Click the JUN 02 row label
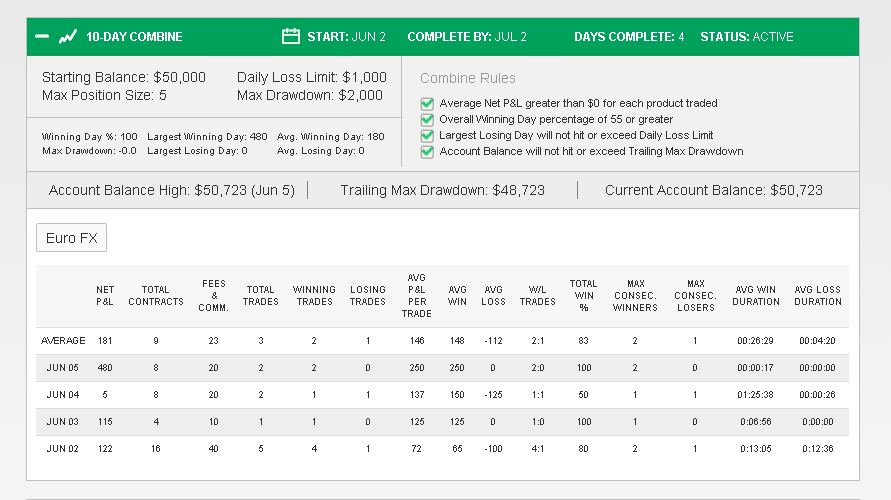The height and width of the screenshot is (500, 891). tap(63, 449)
